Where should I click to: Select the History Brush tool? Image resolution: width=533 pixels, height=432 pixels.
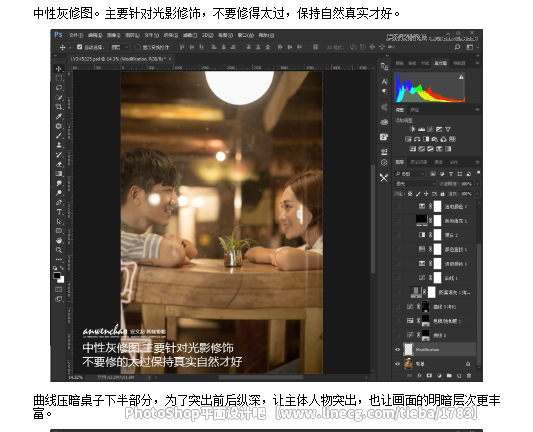59,155
